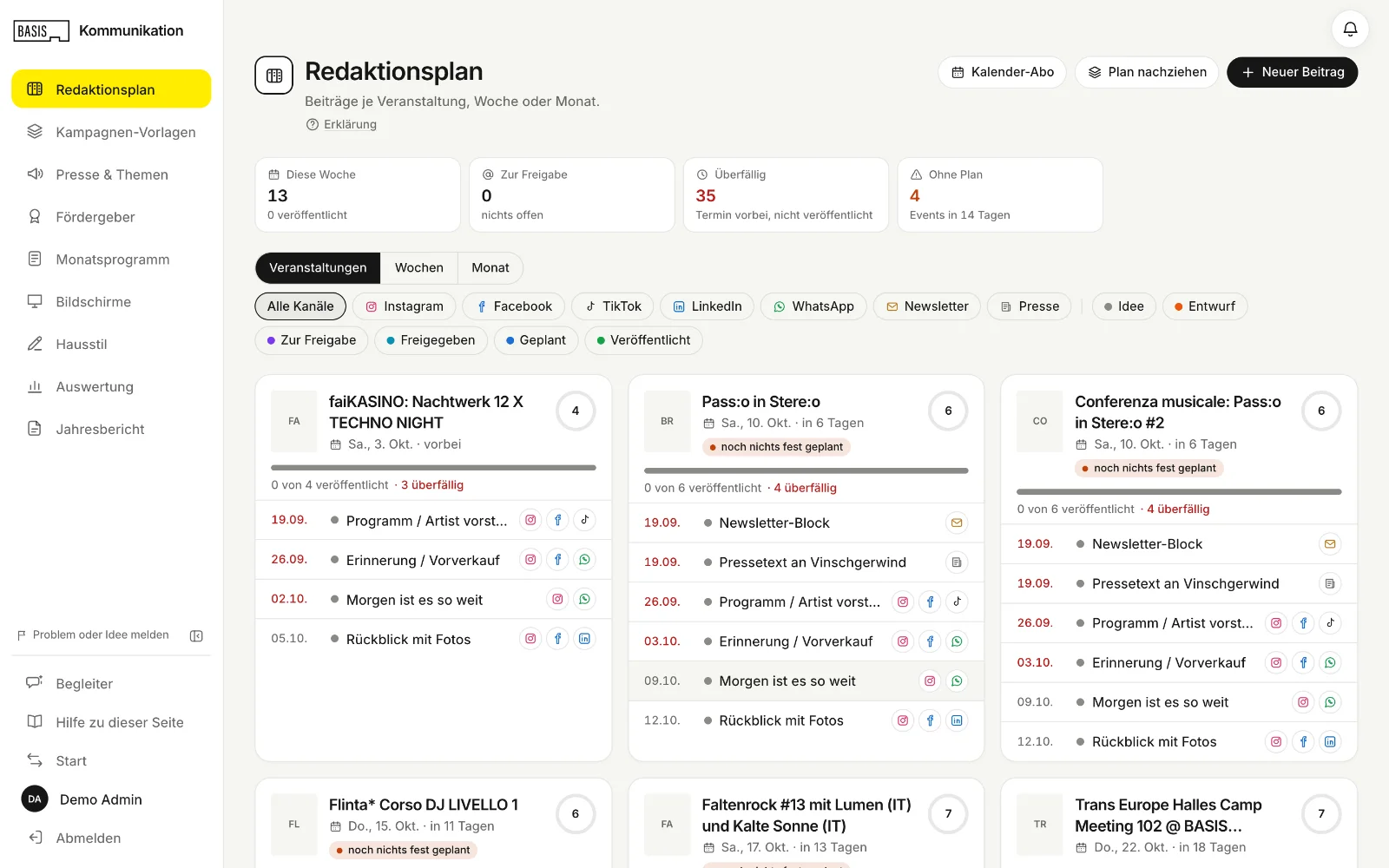
Task: Click LinkedIn icon in faiKASINO Rückblick row
Action: [x=585, y=639]
